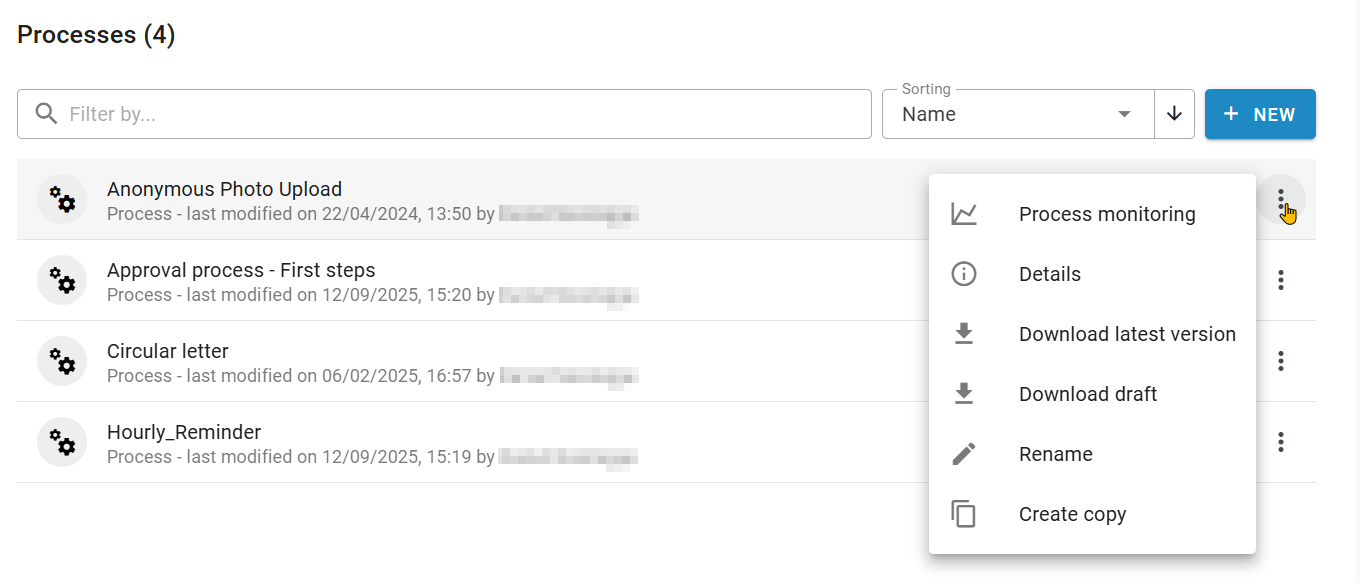
Task: Click the gear icon beside Circular letter
Action: pos(62,361)
